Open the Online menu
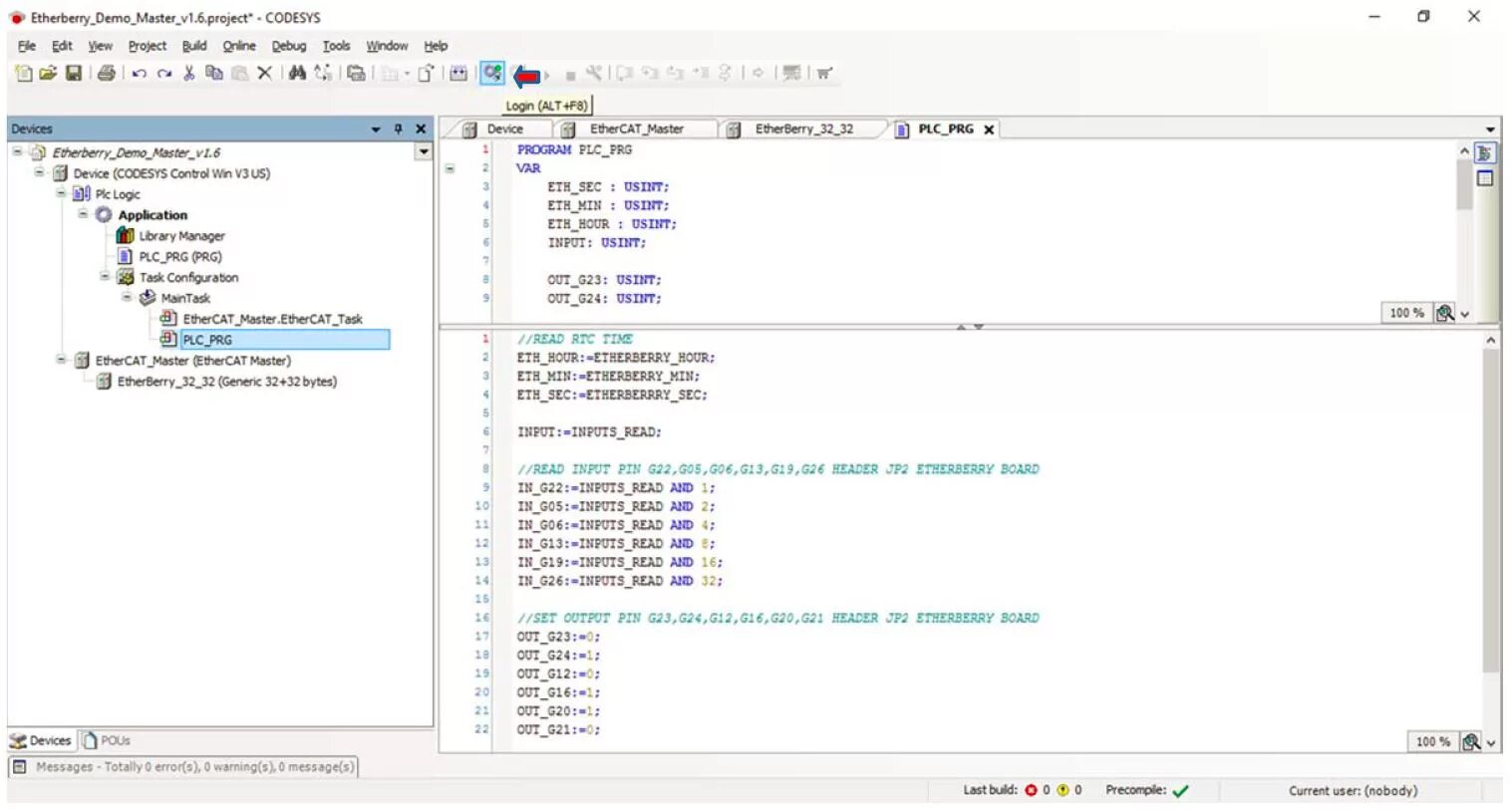The height and width of the screenshot is (810, 1512). [239, 46]
